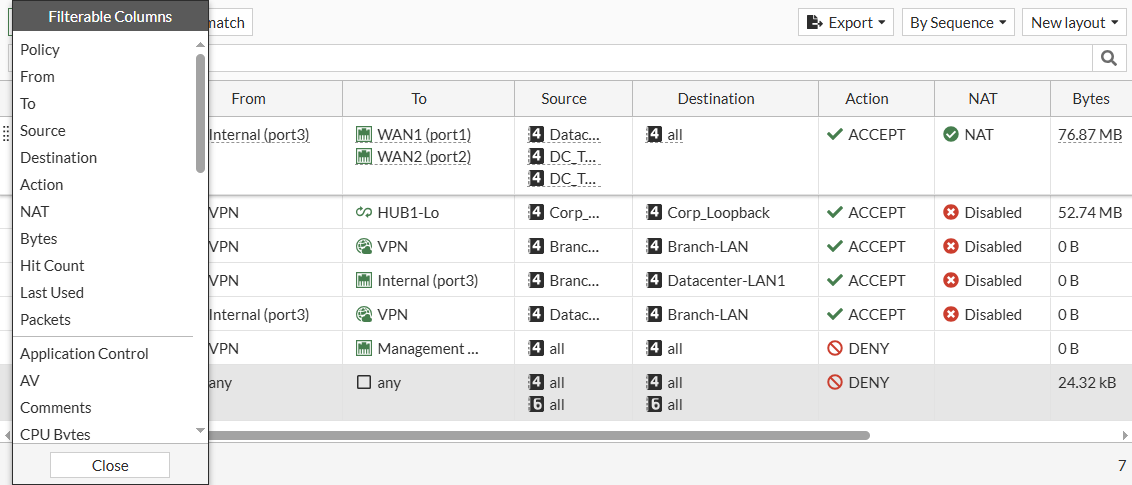
Task: Click the WAN2 (port2) interface icon
Action: [x=364, y=157]
